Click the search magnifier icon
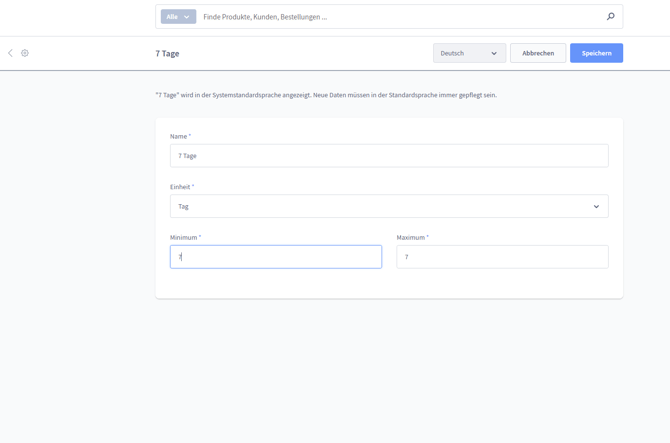This screenshot has width=670, height=443. [x=610, y=17]
